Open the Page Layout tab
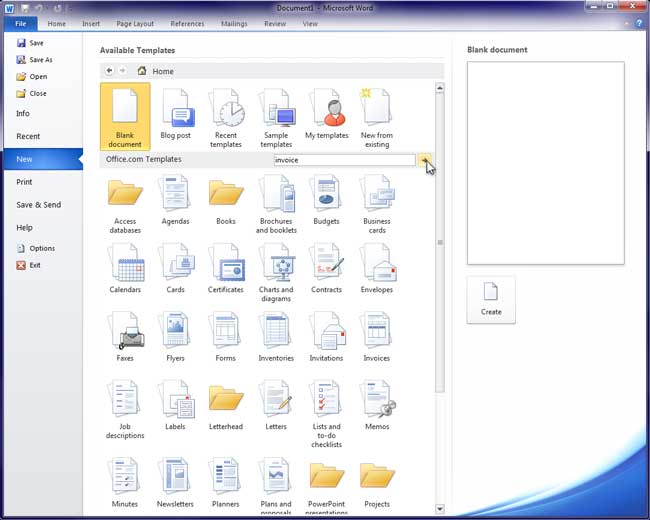650x520 pixels. point(135,24)
